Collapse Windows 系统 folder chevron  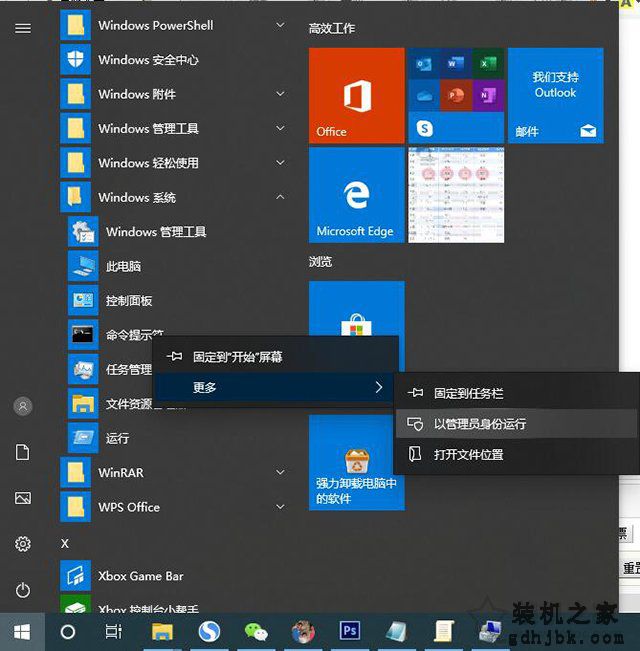coord(281,197)
